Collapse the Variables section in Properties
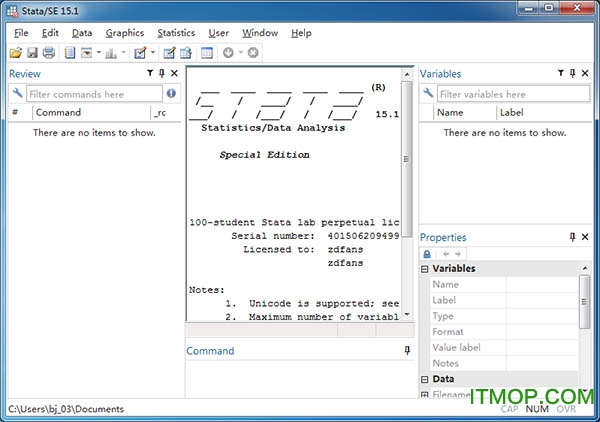 (x=425, y=269)
